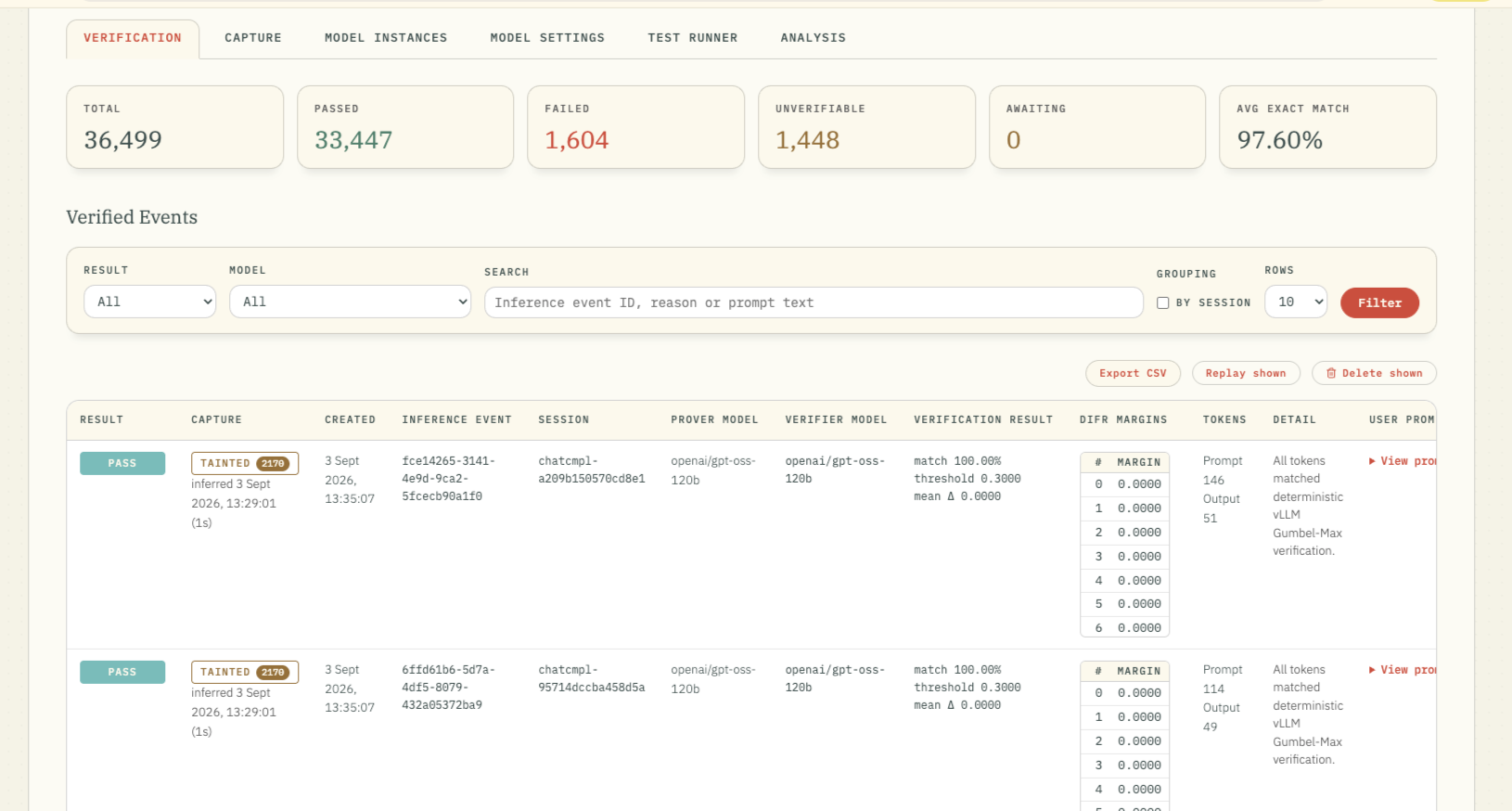This screenshot has height=811, width=1512.
Task: Click the Export CSV button
Action: coord(1133,373)
